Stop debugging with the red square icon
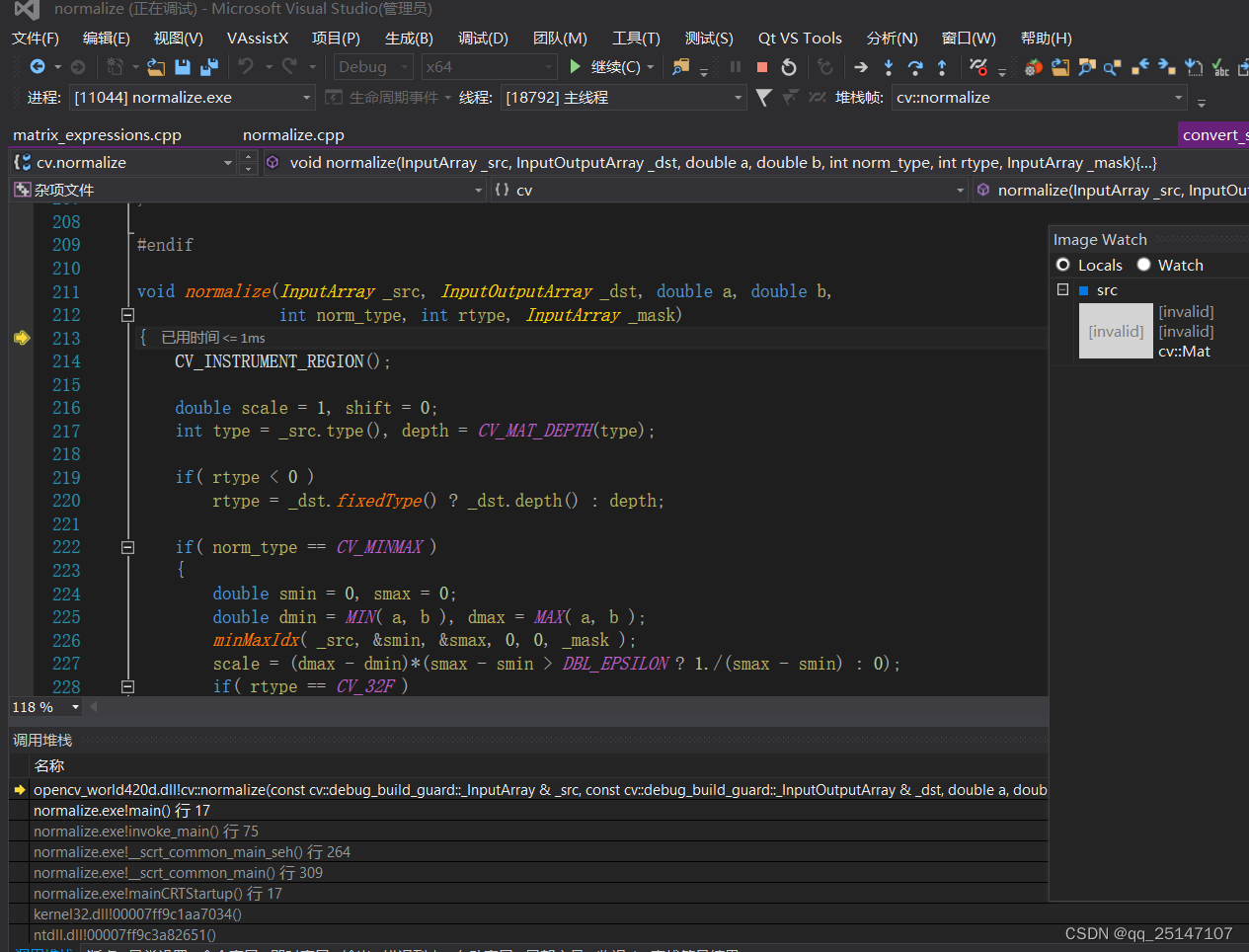This screenshot has height=952, width=1249. (761, 67)
